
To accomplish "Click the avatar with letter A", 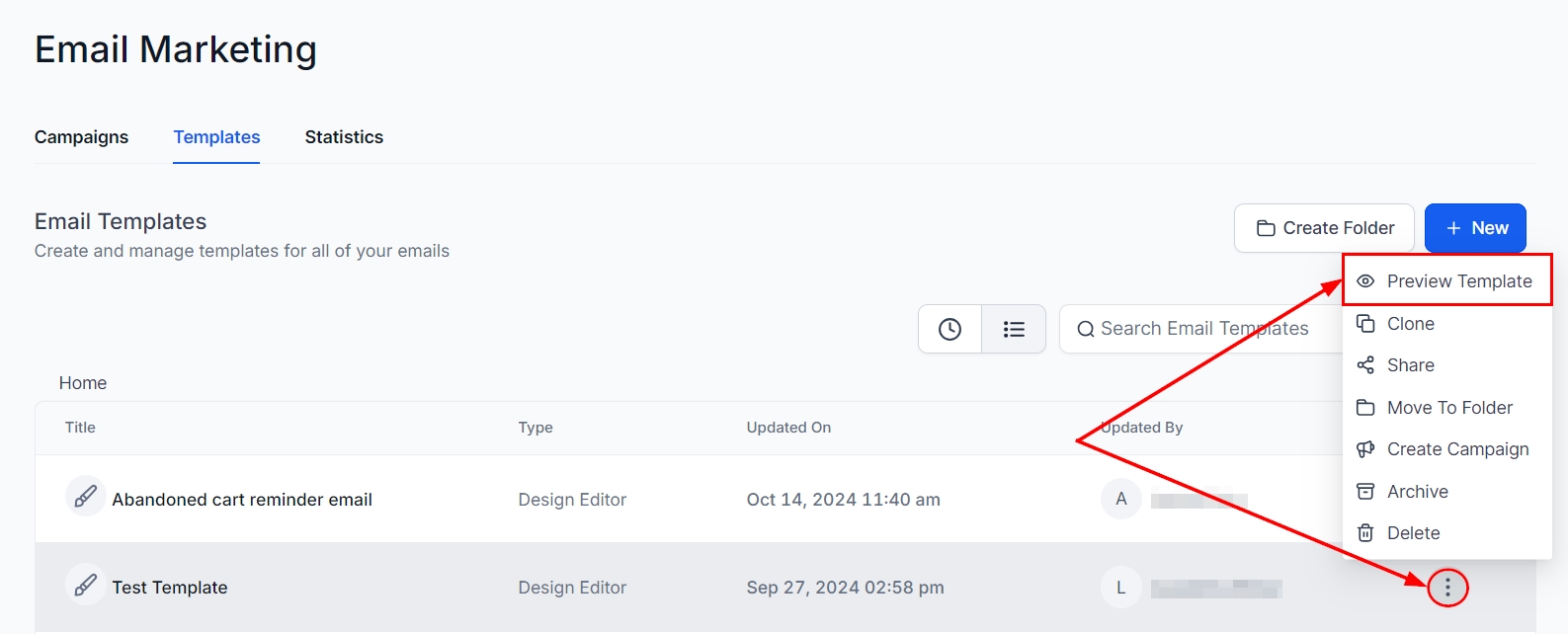I will 1120,499.
